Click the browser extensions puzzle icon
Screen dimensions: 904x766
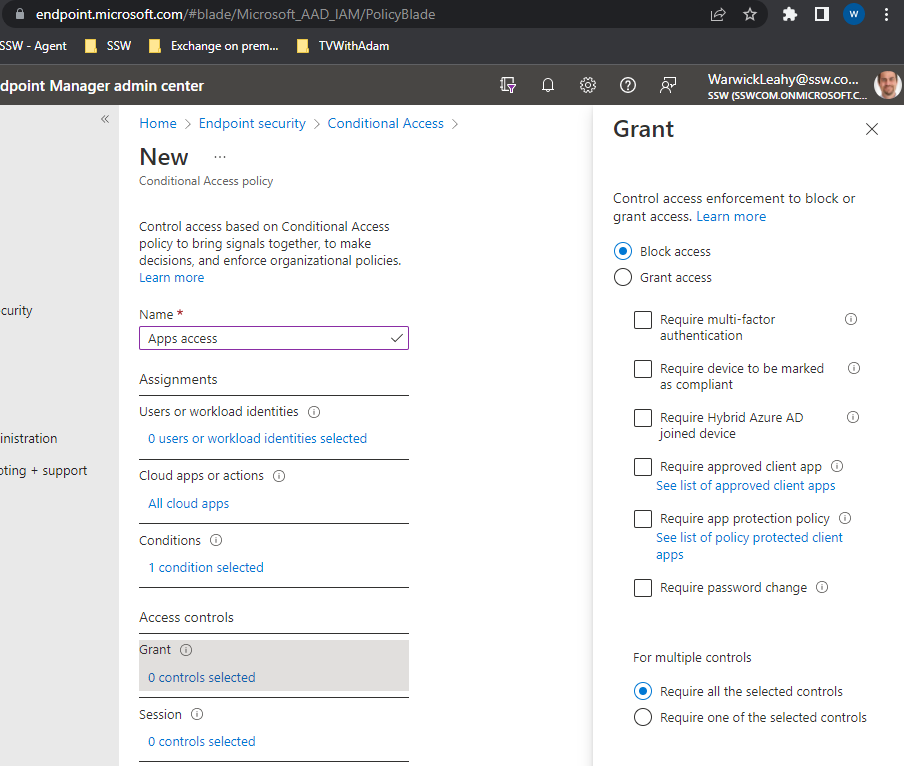(x=789, y=14)
